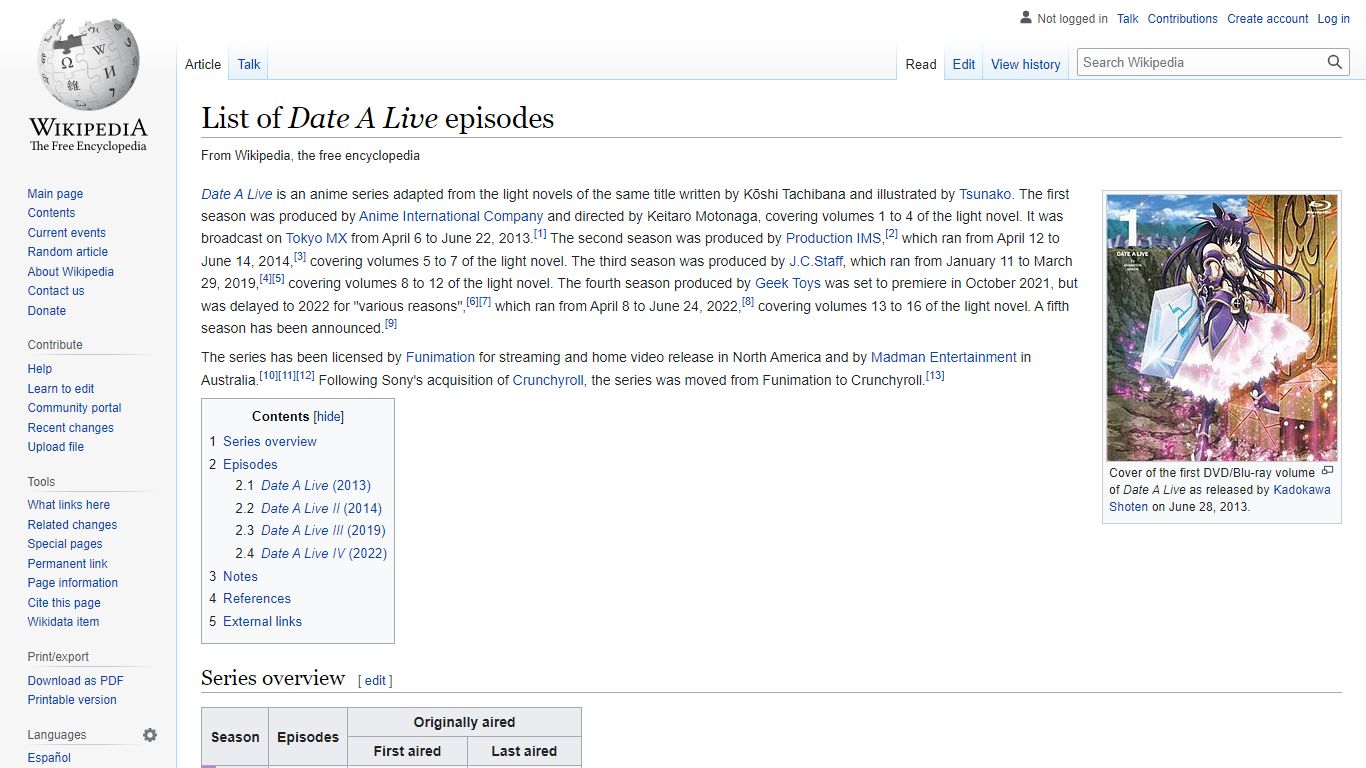The height and width of the screenshot is (768, 1366).
Task: Switch to the Talk tab
Action: click(249, 64)
